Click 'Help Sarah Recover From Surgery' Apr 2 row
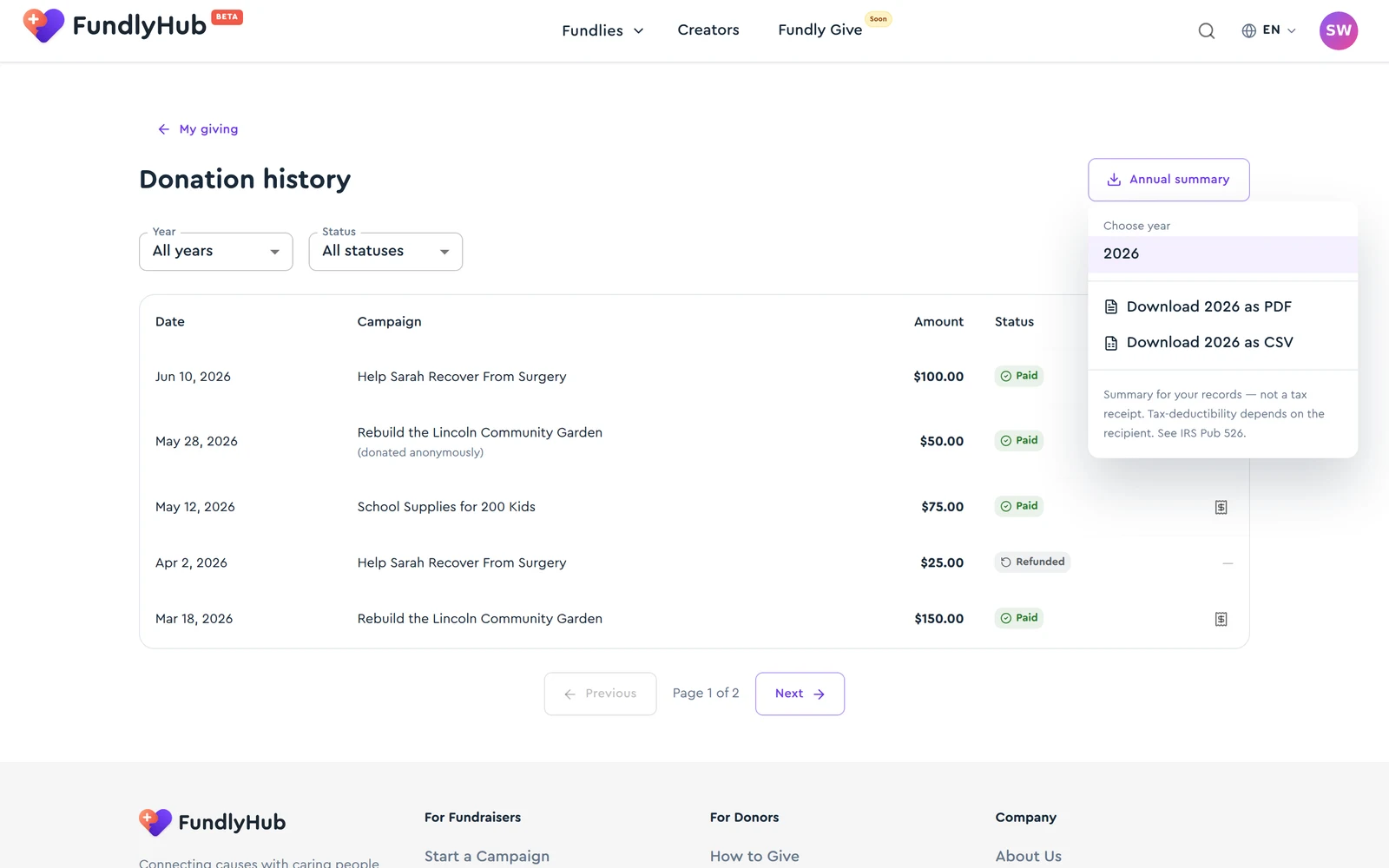 click(x=462, y=562)
